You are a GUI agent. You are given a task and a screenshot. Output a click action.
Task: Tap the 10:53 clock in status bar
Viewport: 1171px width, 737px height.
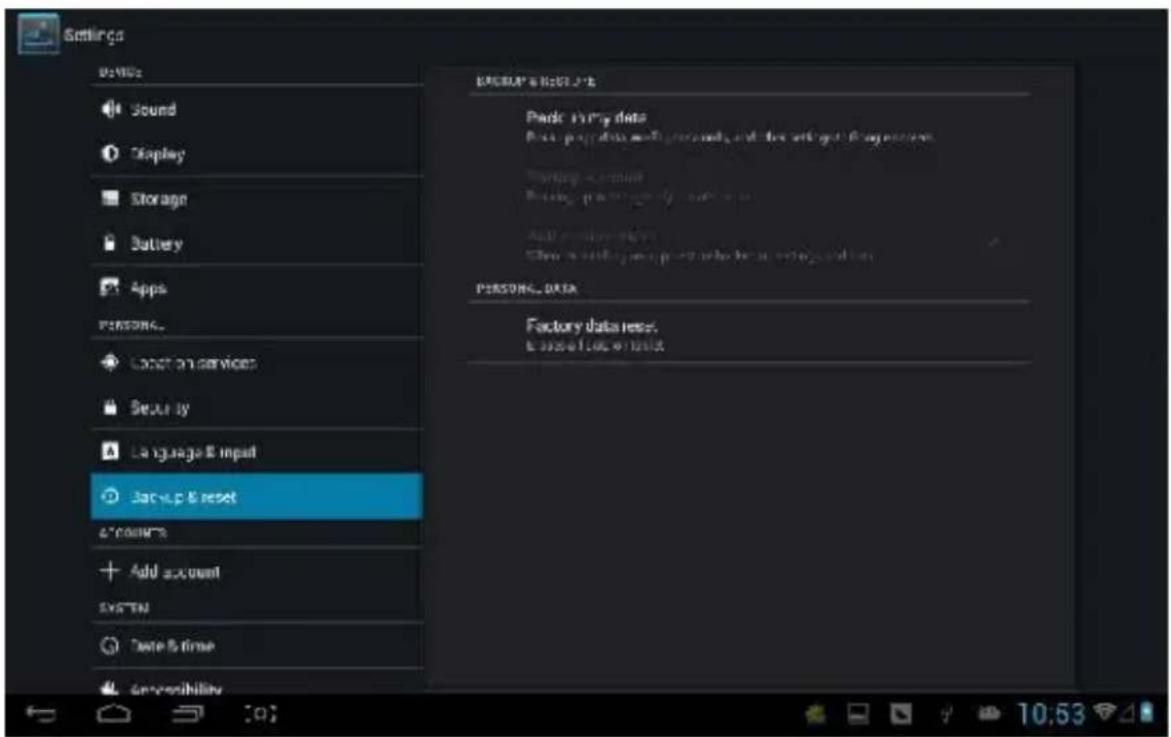point(1051,715)
